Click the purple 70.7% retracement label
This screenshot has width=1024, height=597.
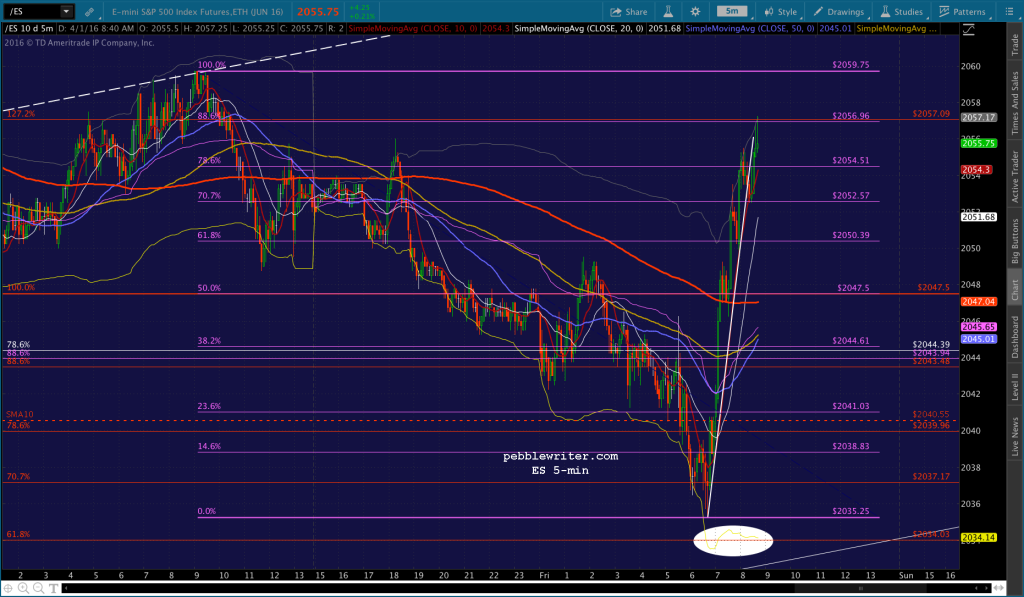pos(209,195)
